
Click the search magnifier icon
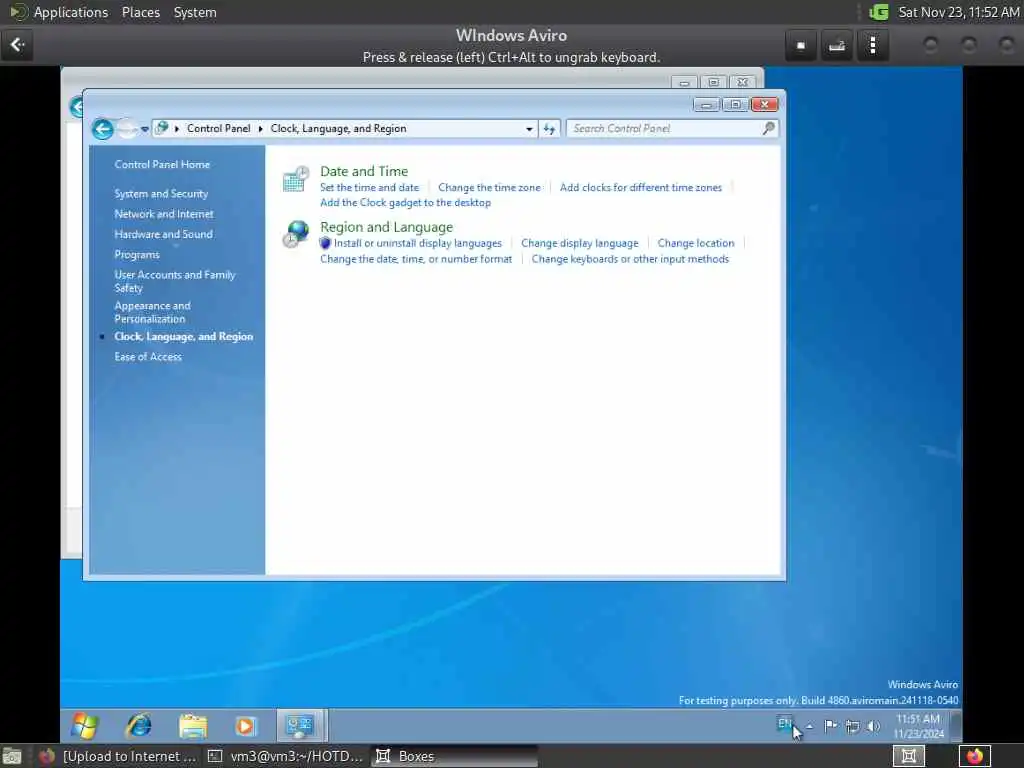(769, 129)
